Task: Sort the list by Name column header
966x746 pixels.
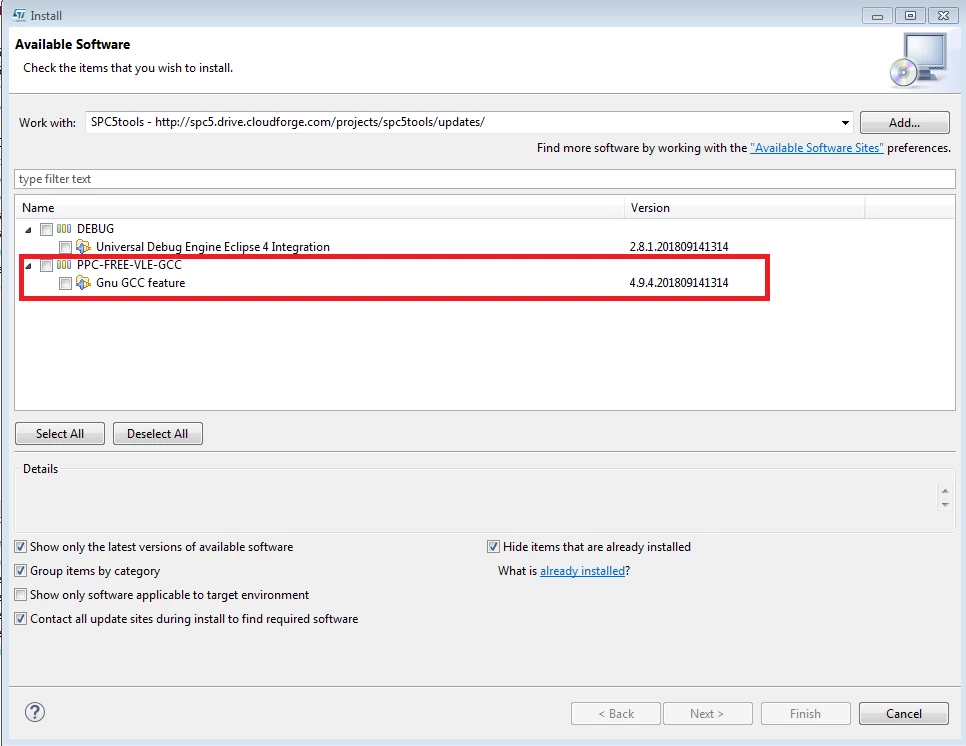Action: [x=320, y=208]
